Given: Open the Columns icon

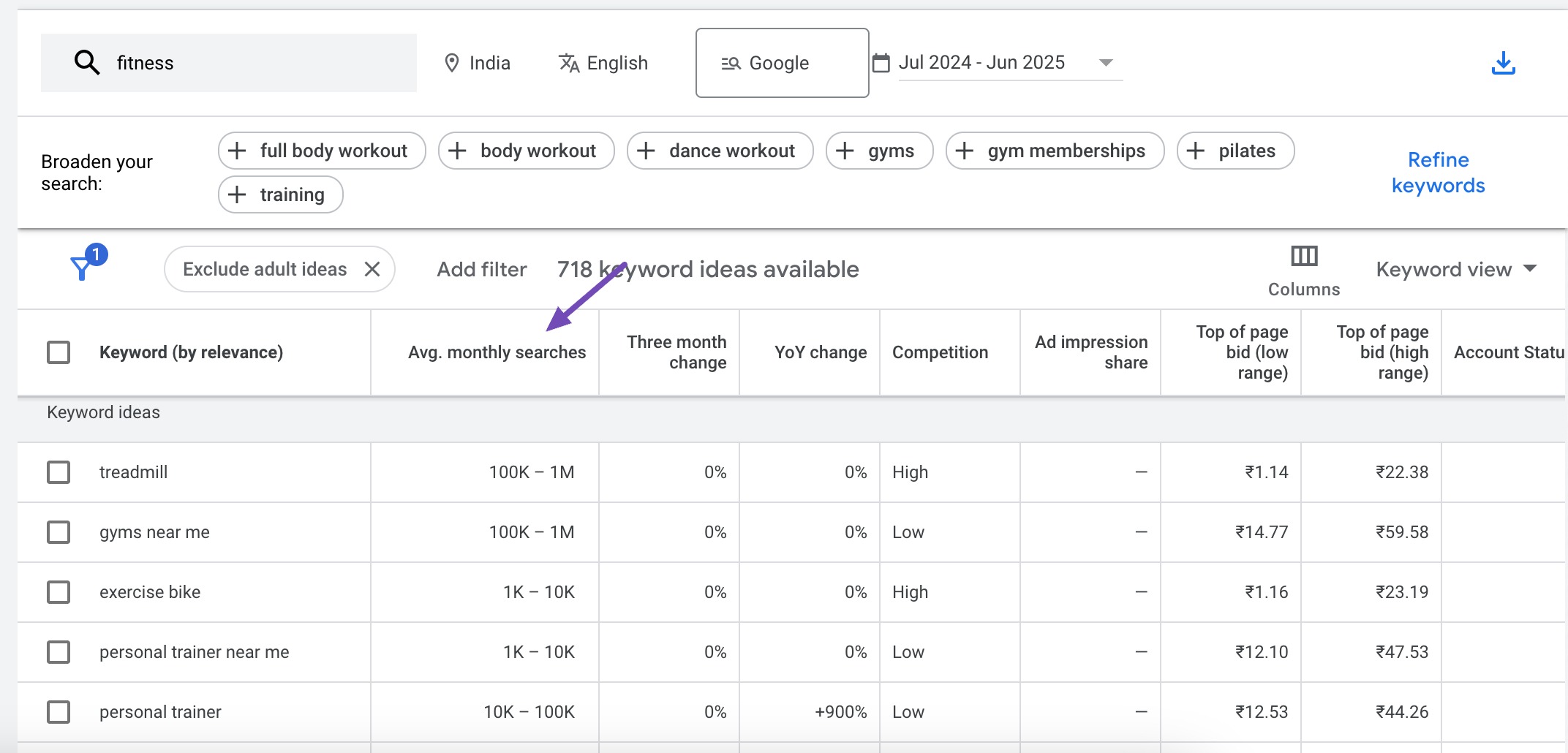Looking at the screenshot, I should [x=1304, y=256].
